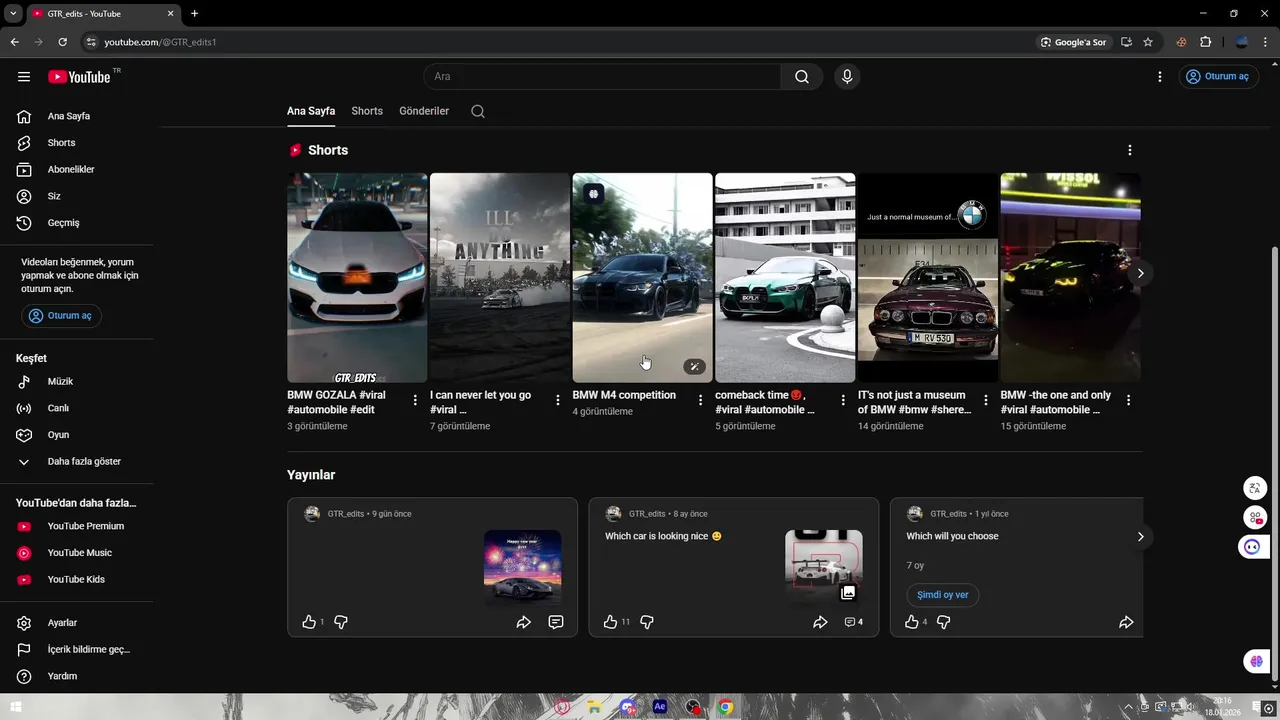Switch to the Gönderiler tab

pyautogui.click(x=424, y=111)
